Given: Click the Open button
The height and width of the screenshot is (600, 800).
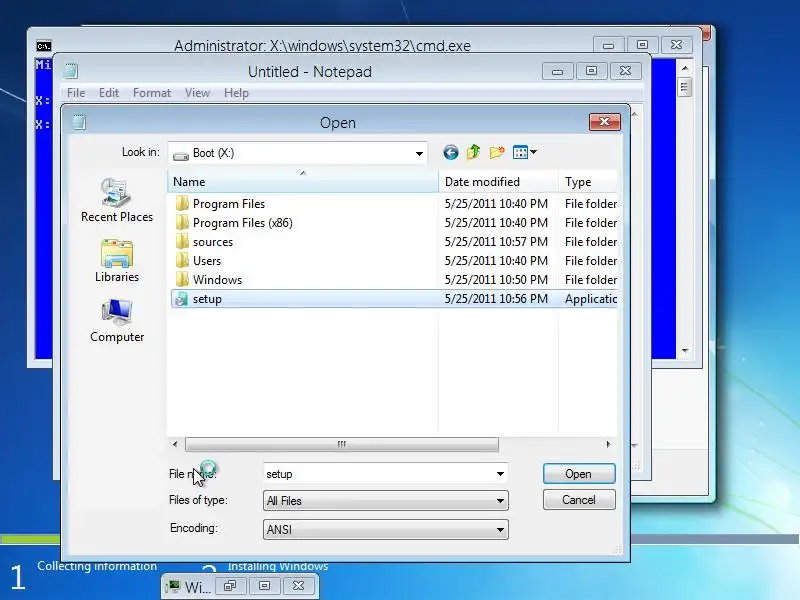Looking at the screenshot, I should (579, 474).
